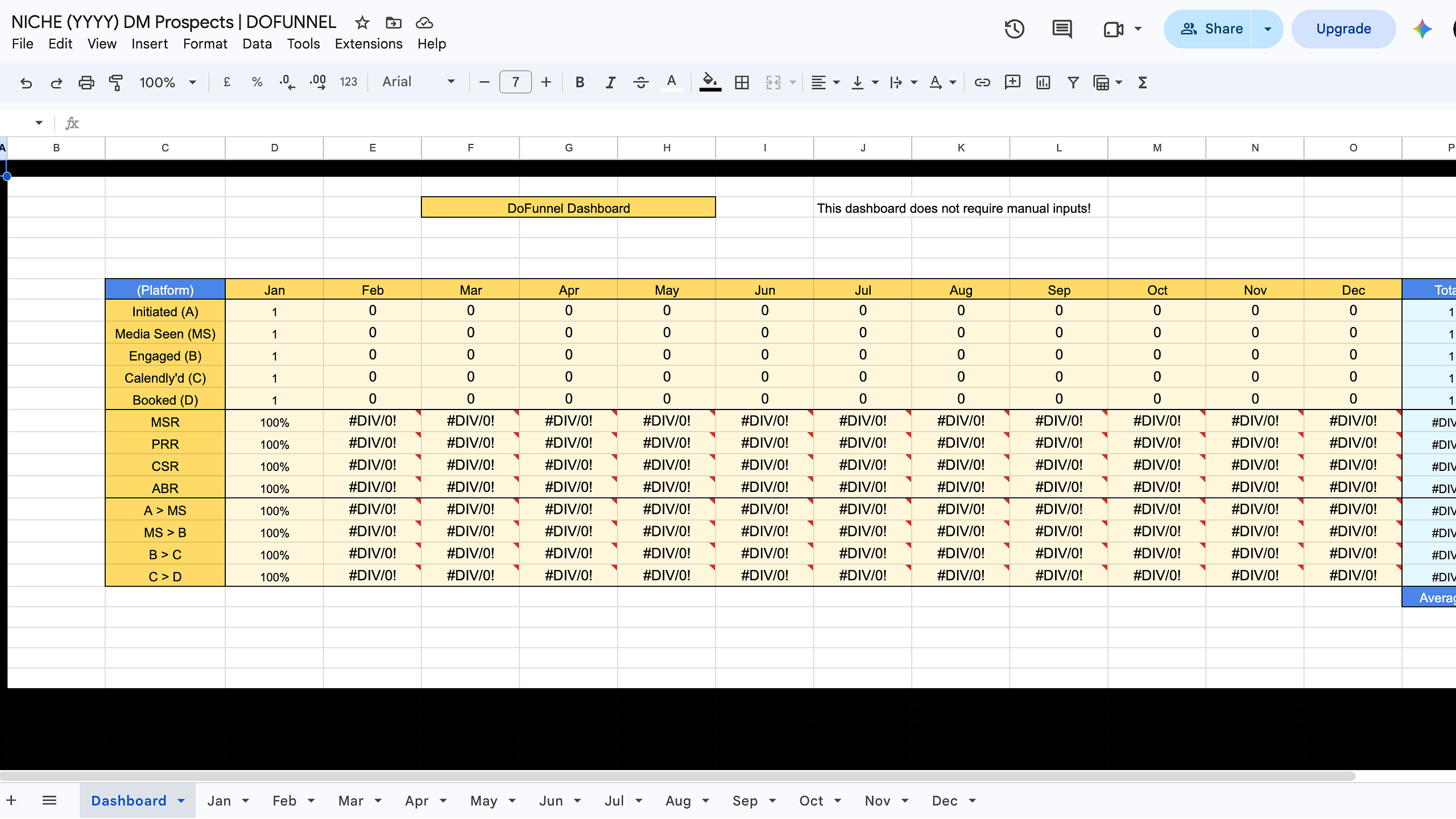The image size is (1456, 819).
Task: Star the document title
Action: pos(362,23)
